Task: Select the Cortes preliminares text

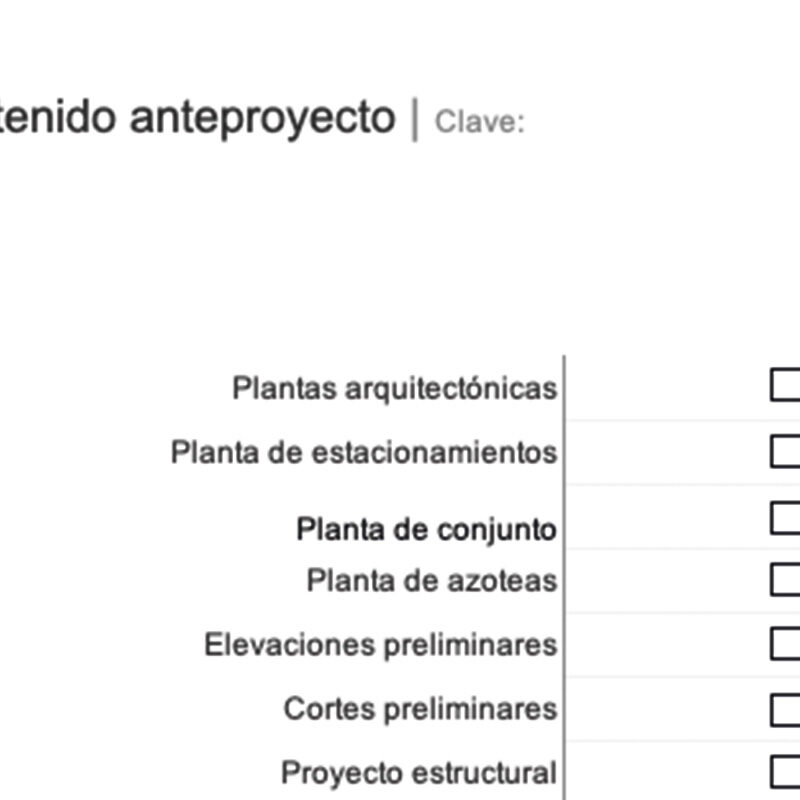Action: (x=420, y=709)
